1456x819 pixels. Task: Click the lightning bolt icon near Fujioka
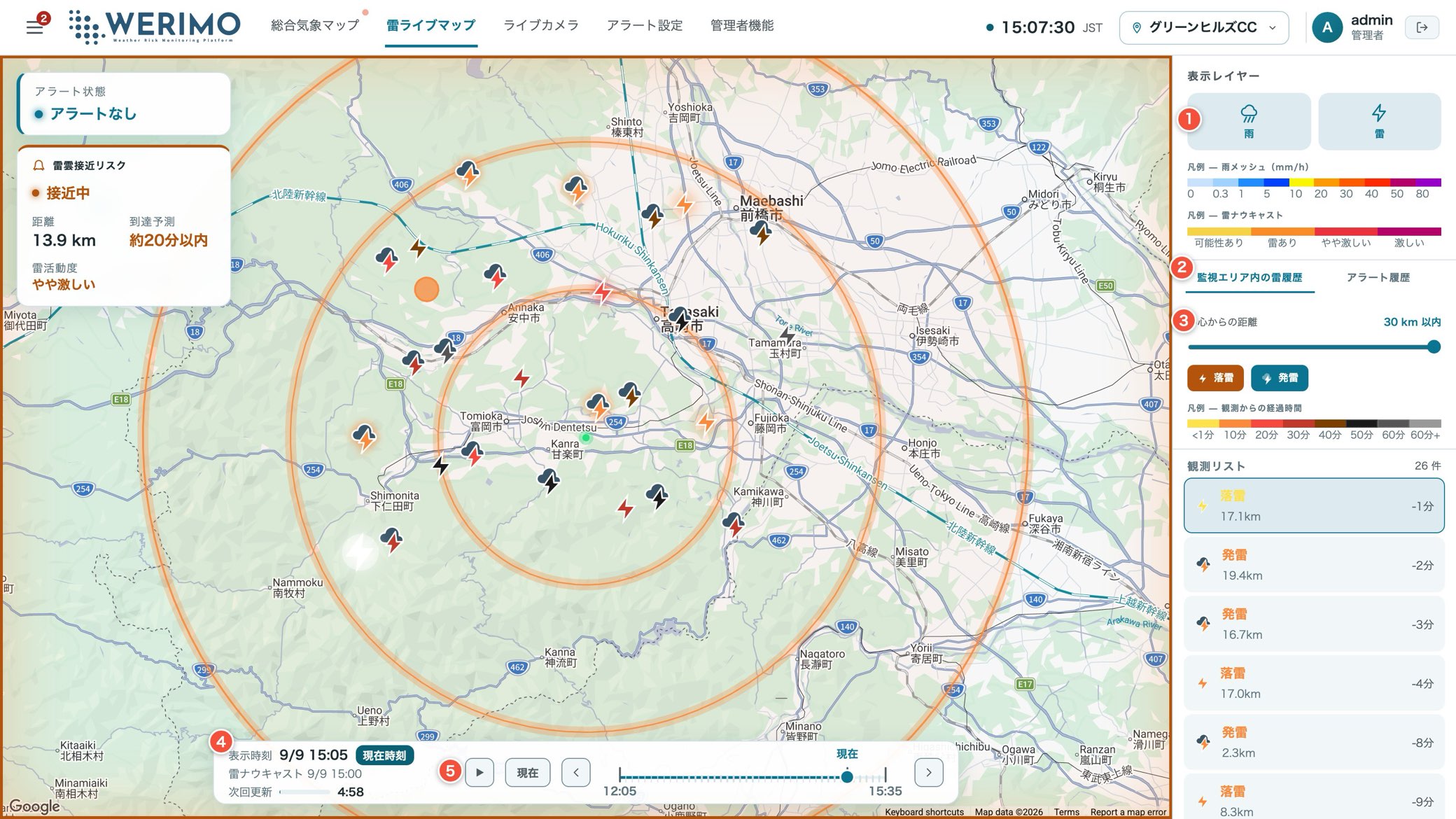pyautogui.click(x=706, y=421)
